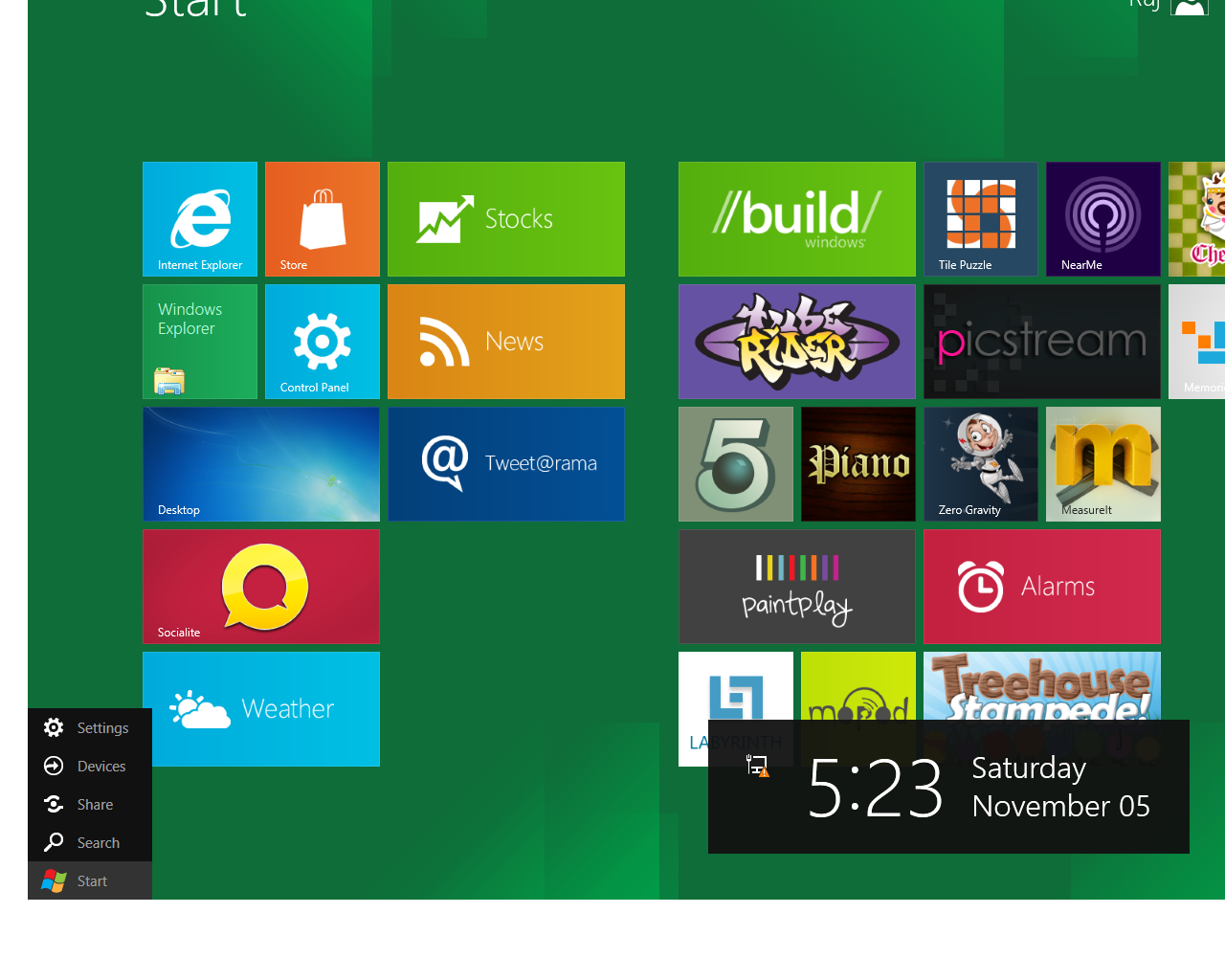Open the Stocks tile

coord(506,219)
